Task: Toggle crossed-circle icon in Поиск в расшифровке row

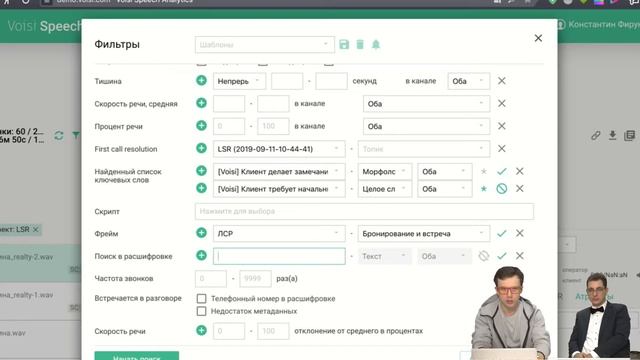Action: pyautogui.click(x=484, y=256)
